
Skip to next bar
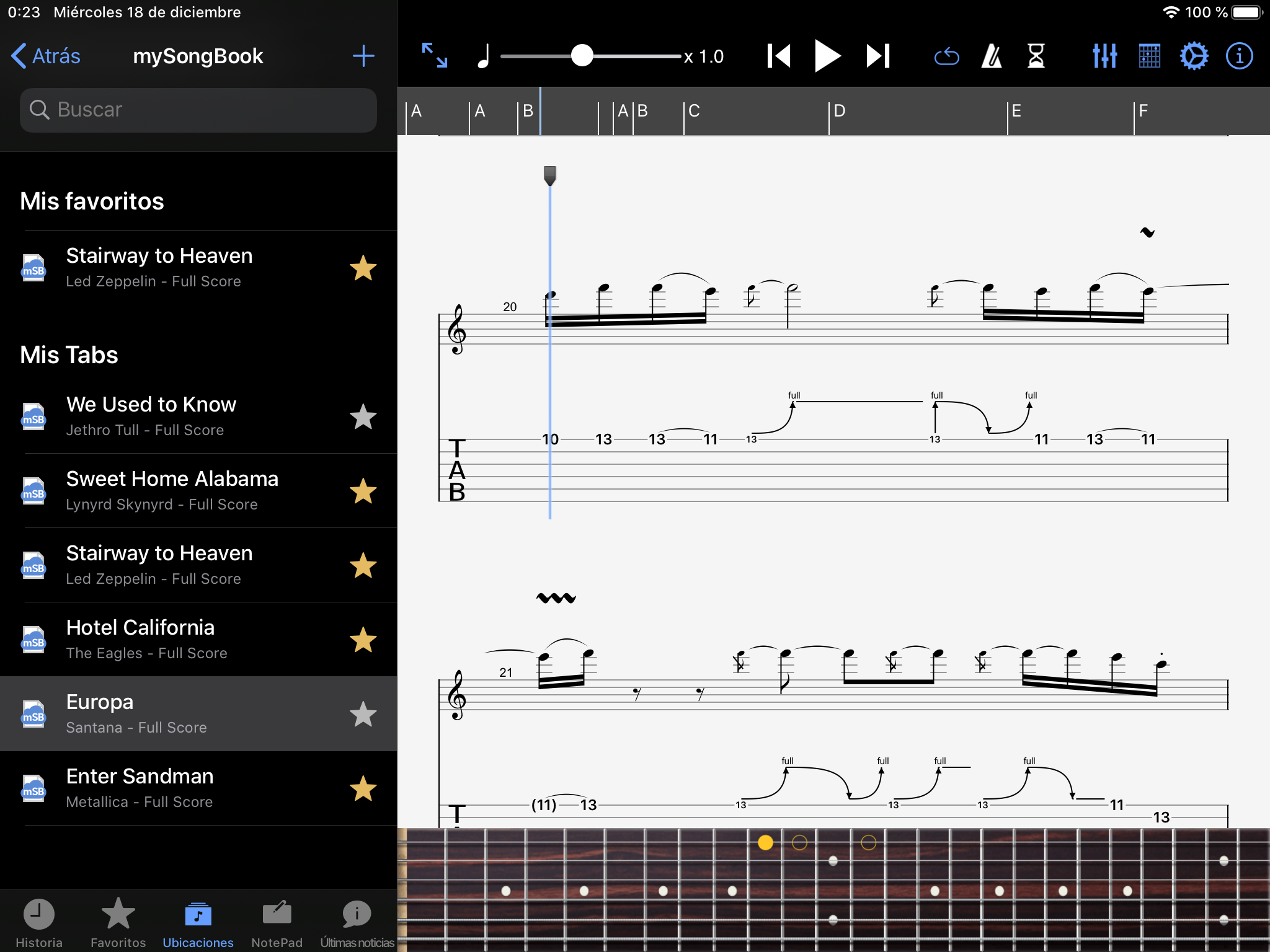click(x=878, y=56)
